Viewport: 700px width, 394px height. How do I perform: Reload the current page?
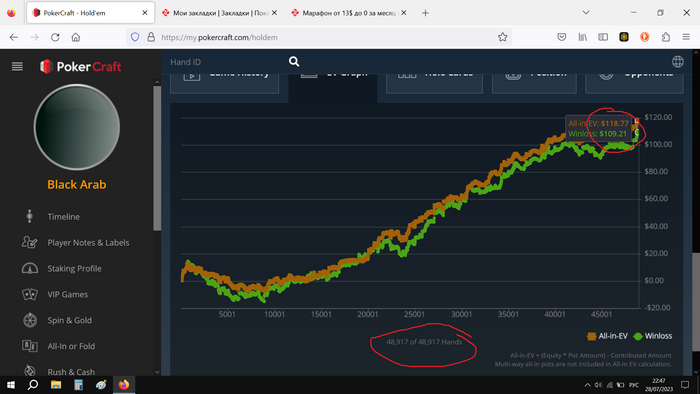tap(55, 37)
